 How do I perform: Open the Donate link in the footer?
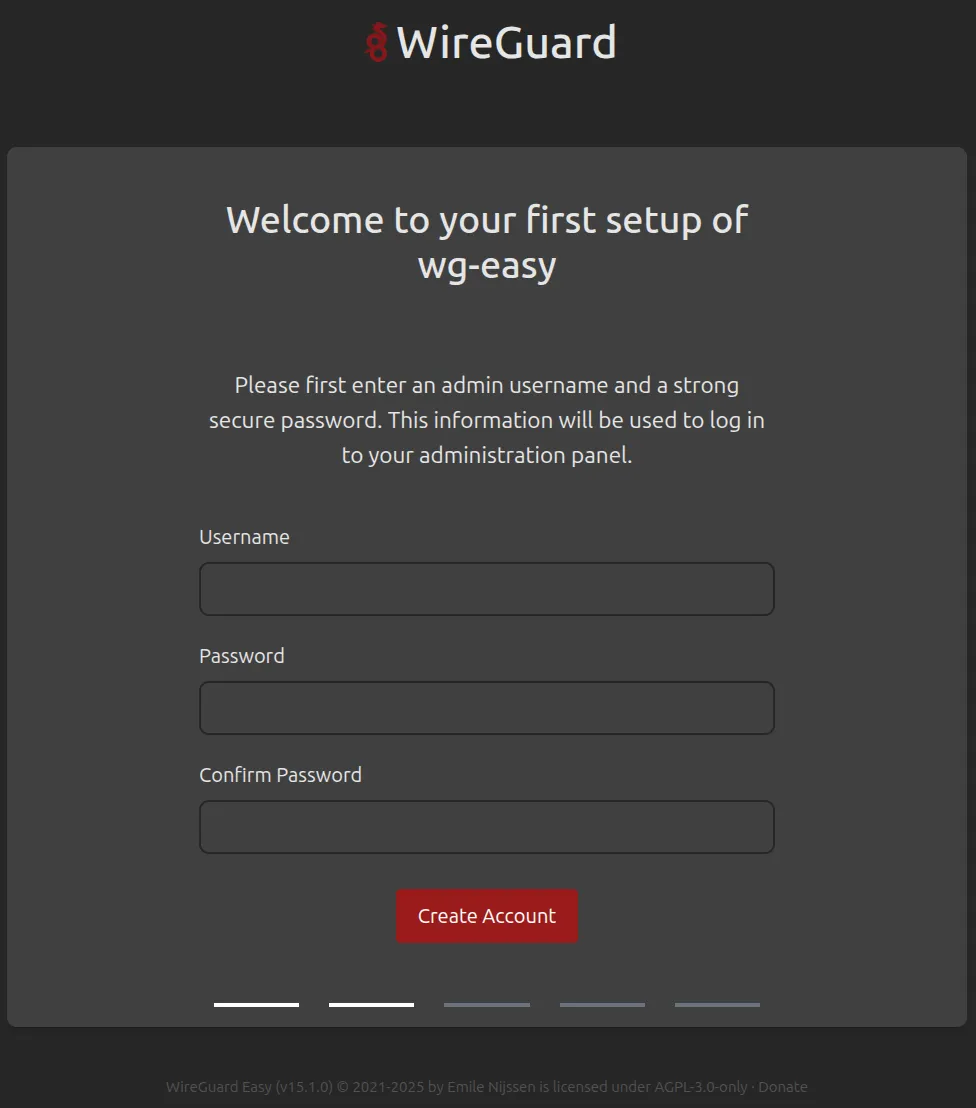click(783, 1087)
